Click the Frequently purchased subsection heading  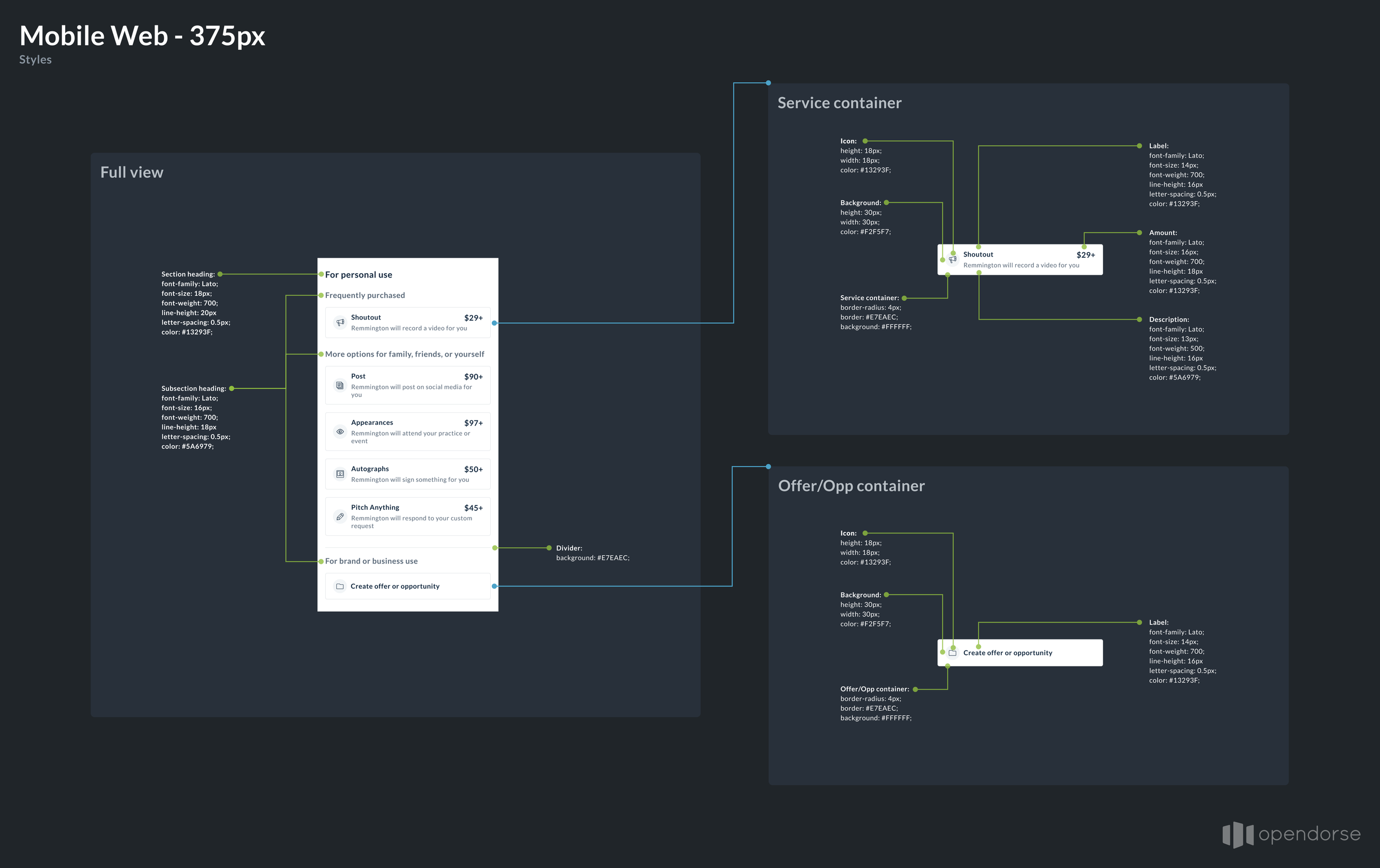click(x=365, y=296)
